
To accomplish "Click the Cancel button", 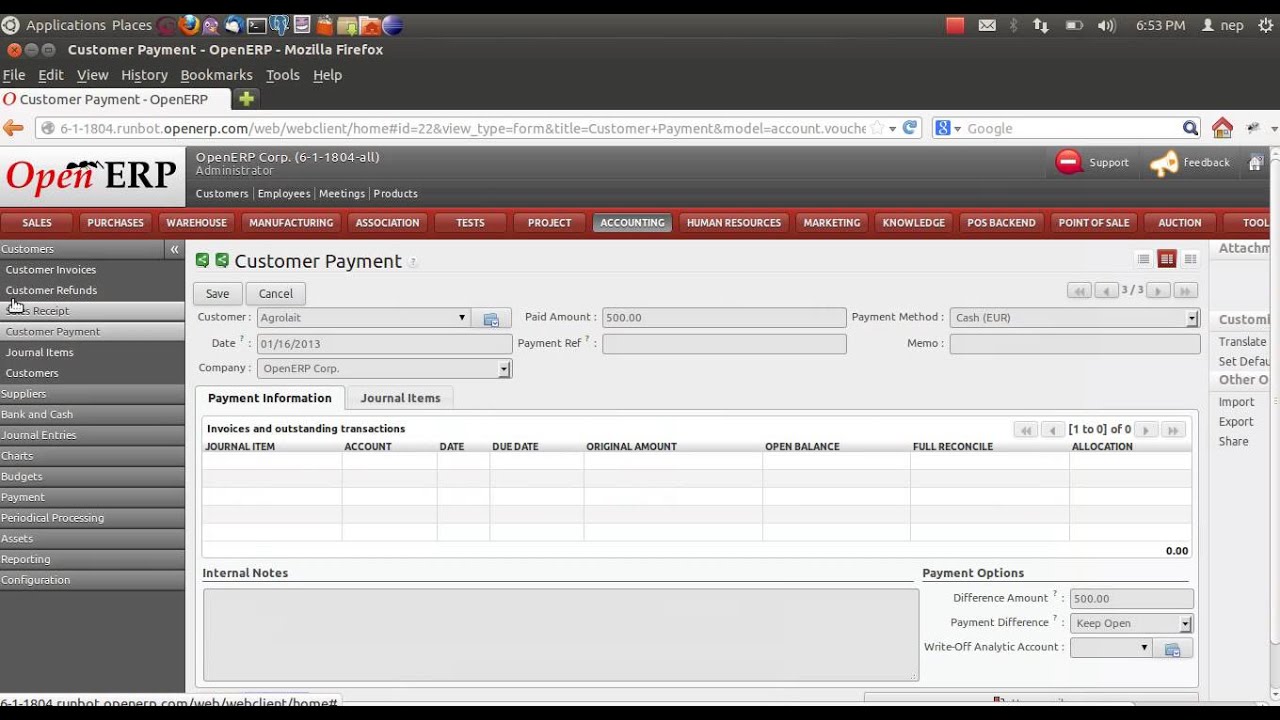I will (x=275, y=294).
